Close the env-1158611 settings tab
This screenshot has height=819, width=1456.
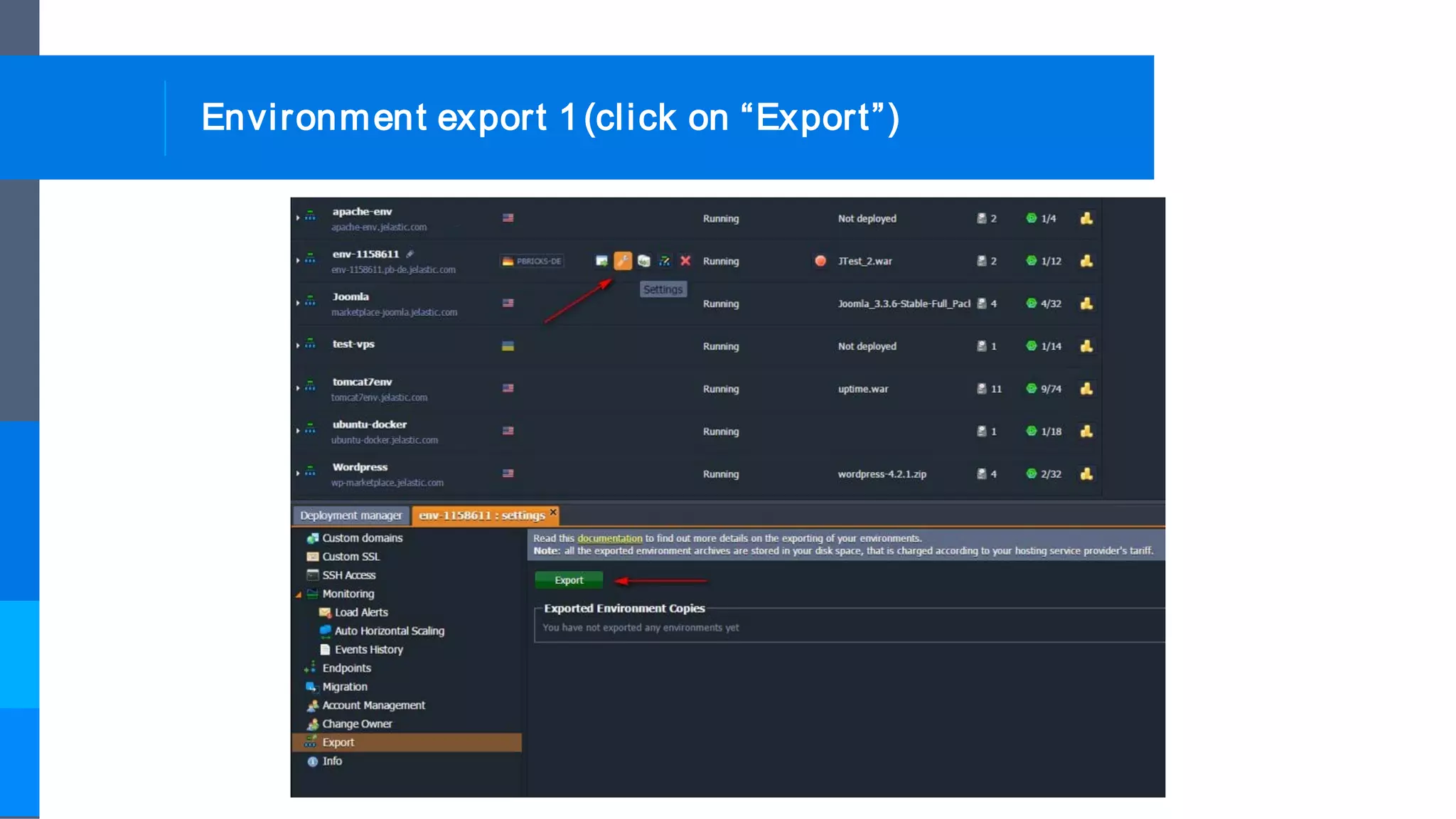pyautogui.click(x=553, y=512)
